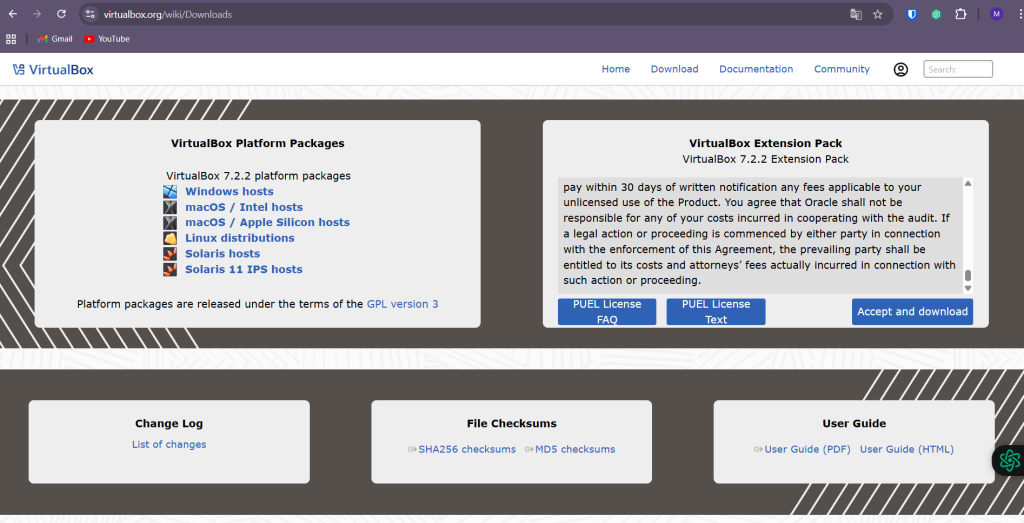
Task: Open the Community nav item
Action: pos(841,69)
